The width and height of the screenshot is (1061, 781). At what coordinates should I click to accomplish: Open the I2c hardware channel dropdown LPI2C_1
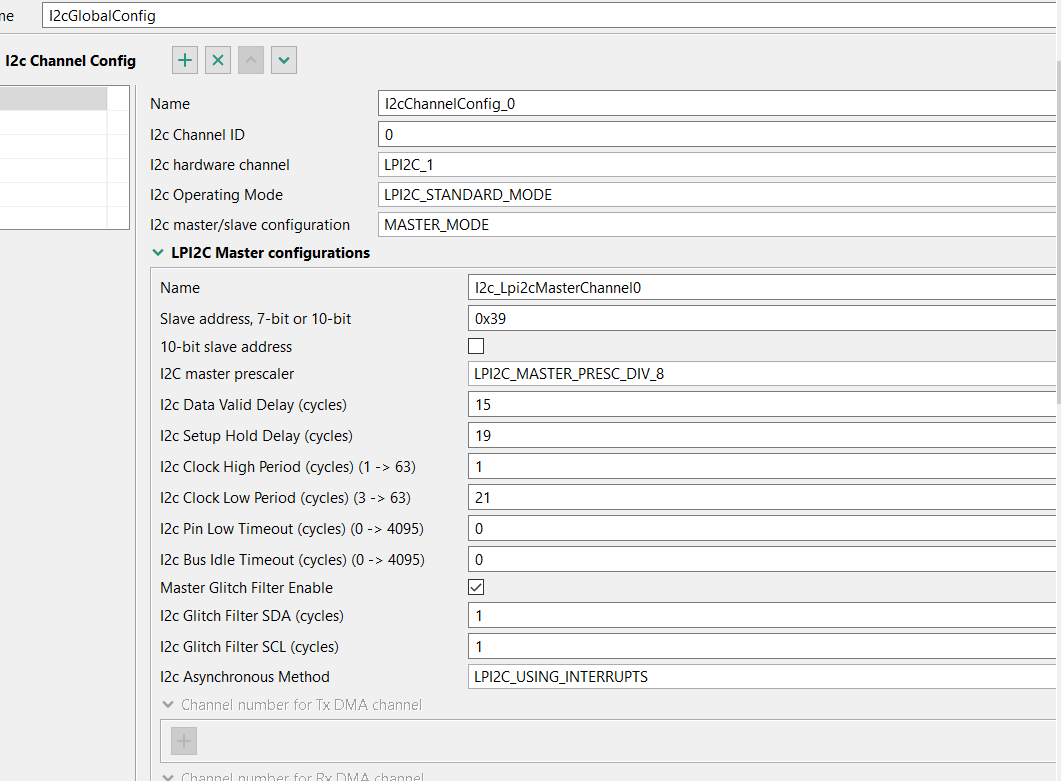click(719, 164)
